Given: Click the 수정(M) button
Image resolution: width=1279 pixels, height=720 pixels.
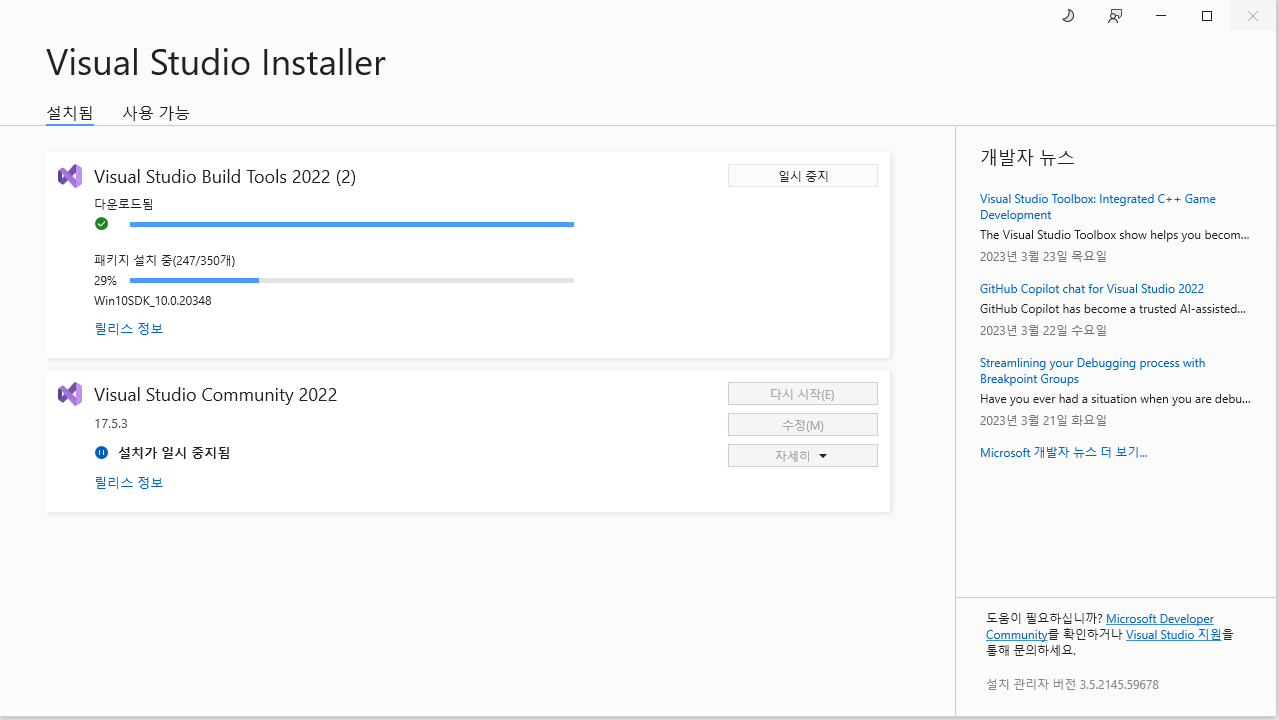Looking at the screenshot, I should point(802,424).
